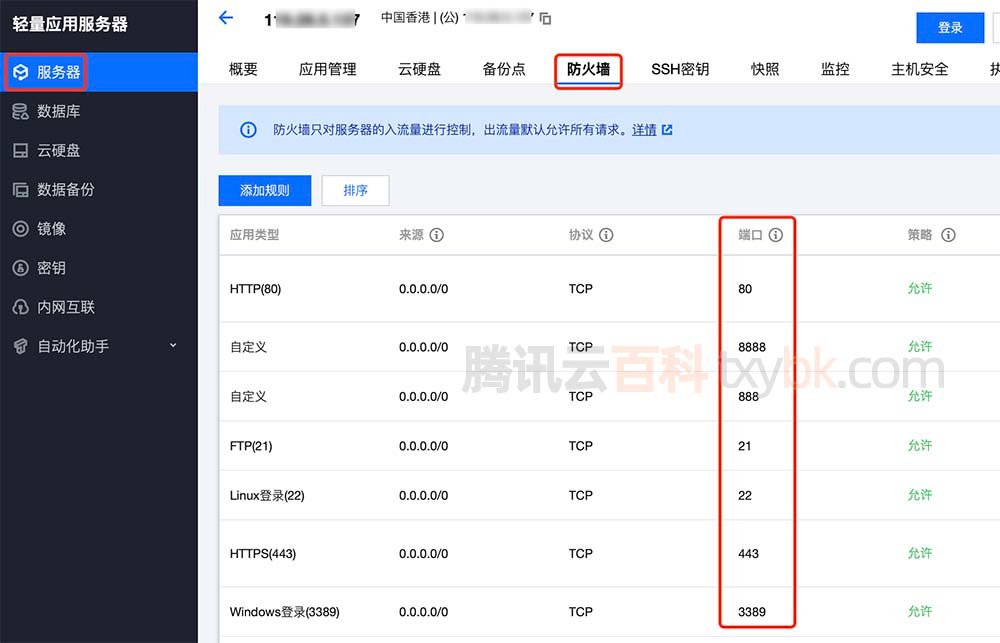This screenshot has height=643, width=1000.
Task: Click the info icon next to 策略
Action: (x=948, y=235)
